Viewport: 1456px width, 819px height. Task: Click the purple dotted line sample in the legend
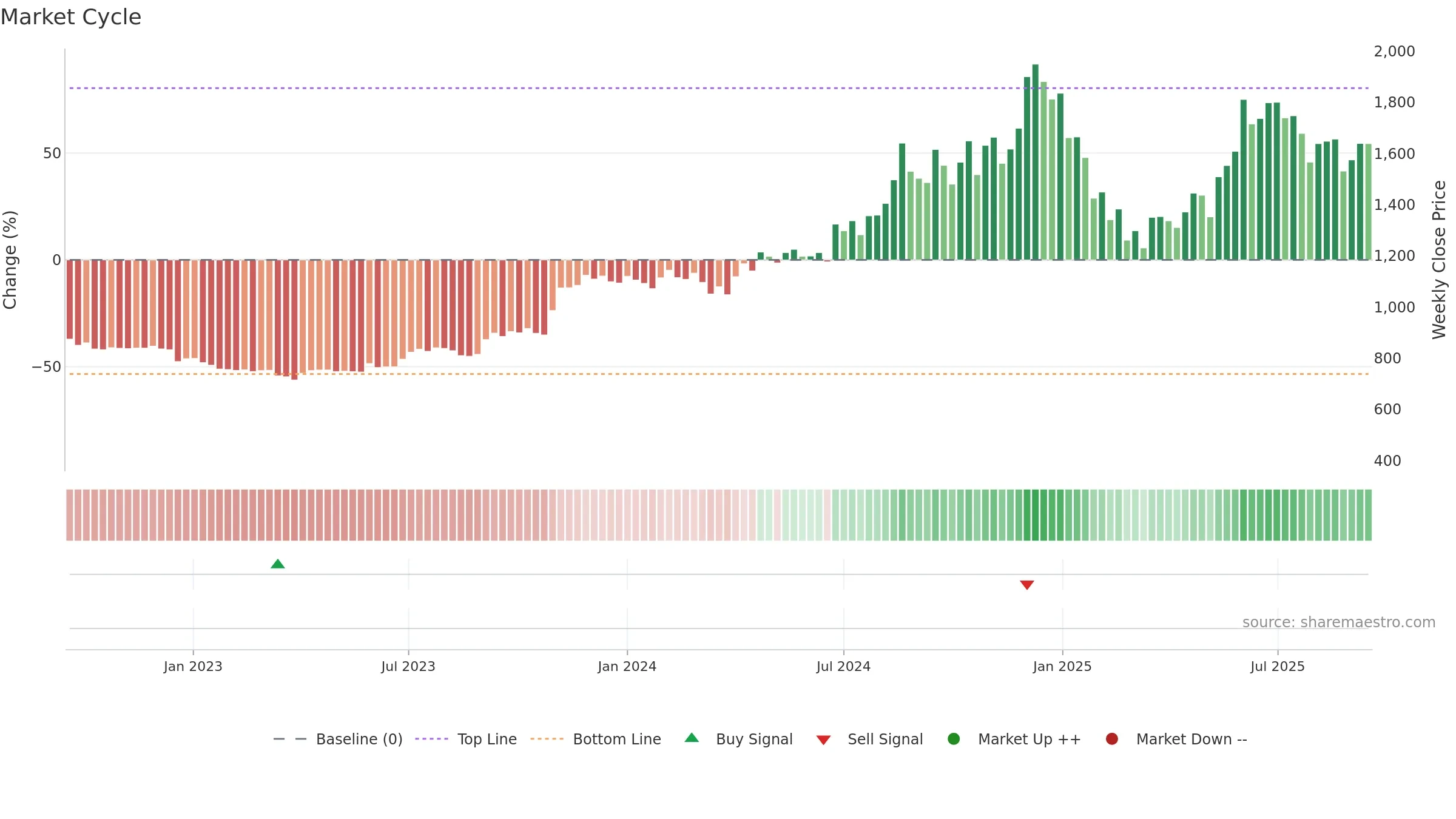[431, 739]
